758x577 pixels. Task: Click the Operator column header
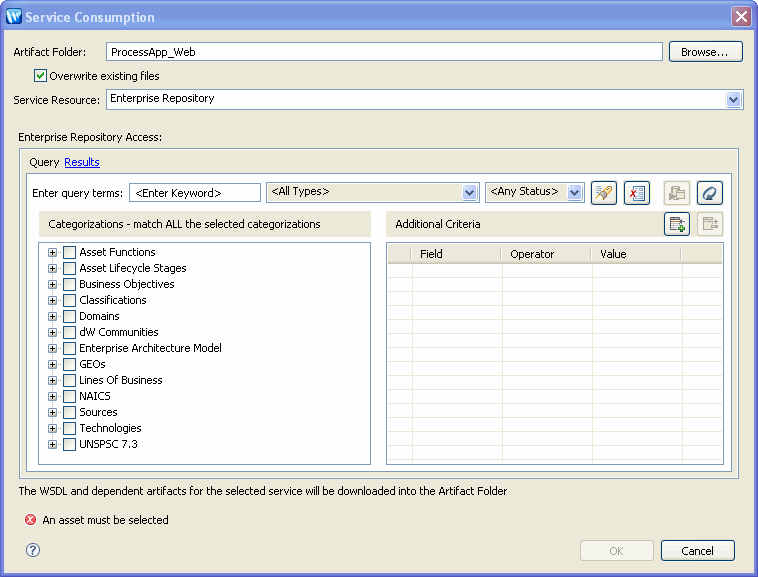coord(546,254)
